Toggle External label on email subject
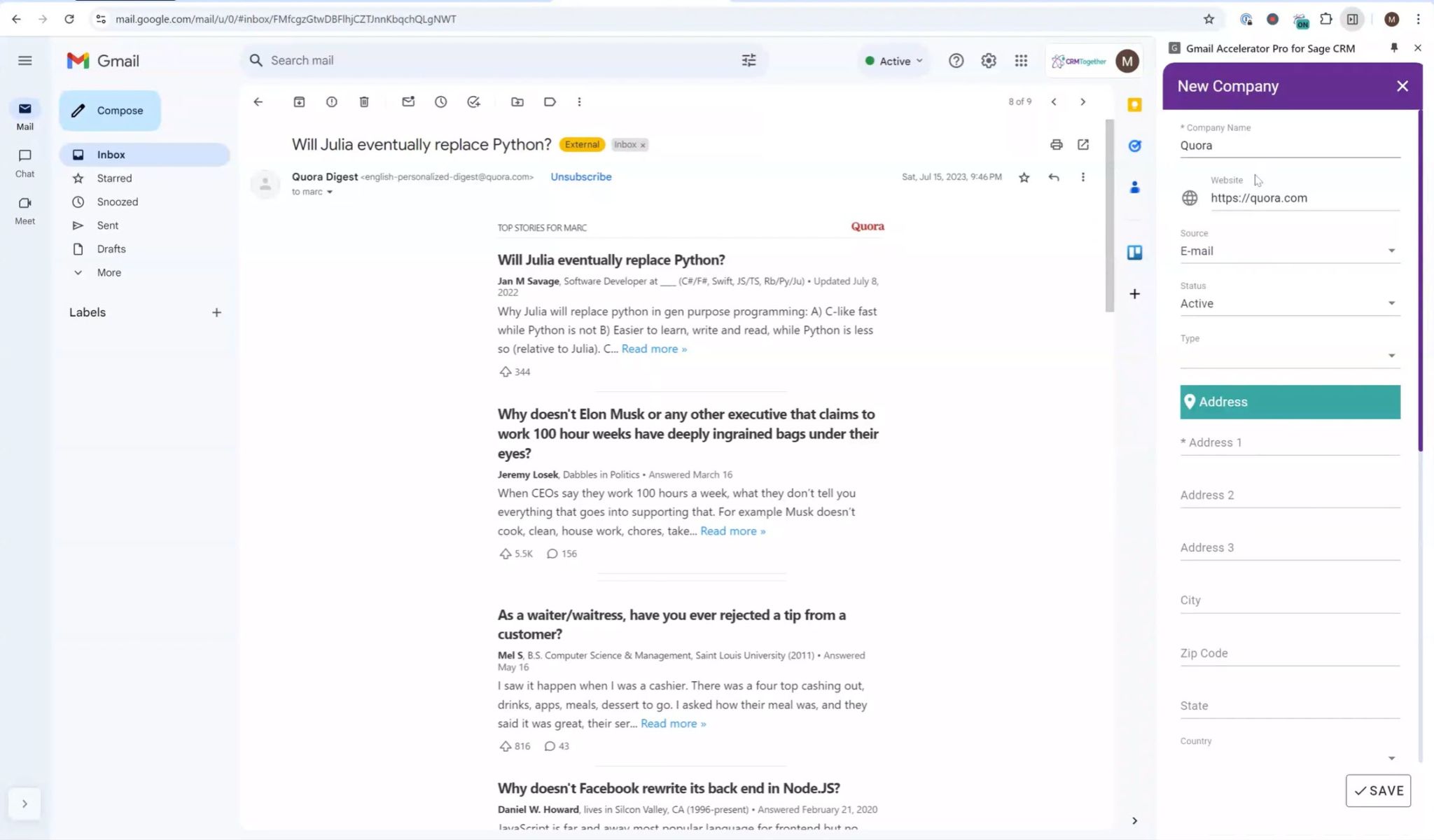 [x=581, y=144]
